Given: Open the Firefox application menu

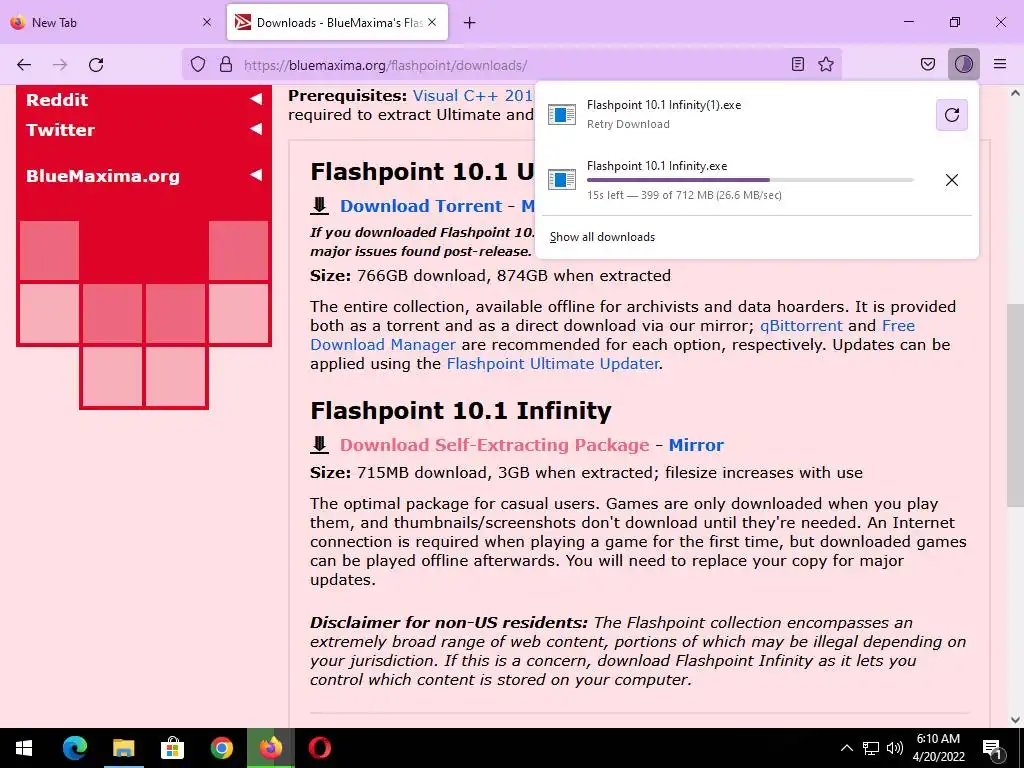Looking at the screenshot, I should tap(1000, 64).
